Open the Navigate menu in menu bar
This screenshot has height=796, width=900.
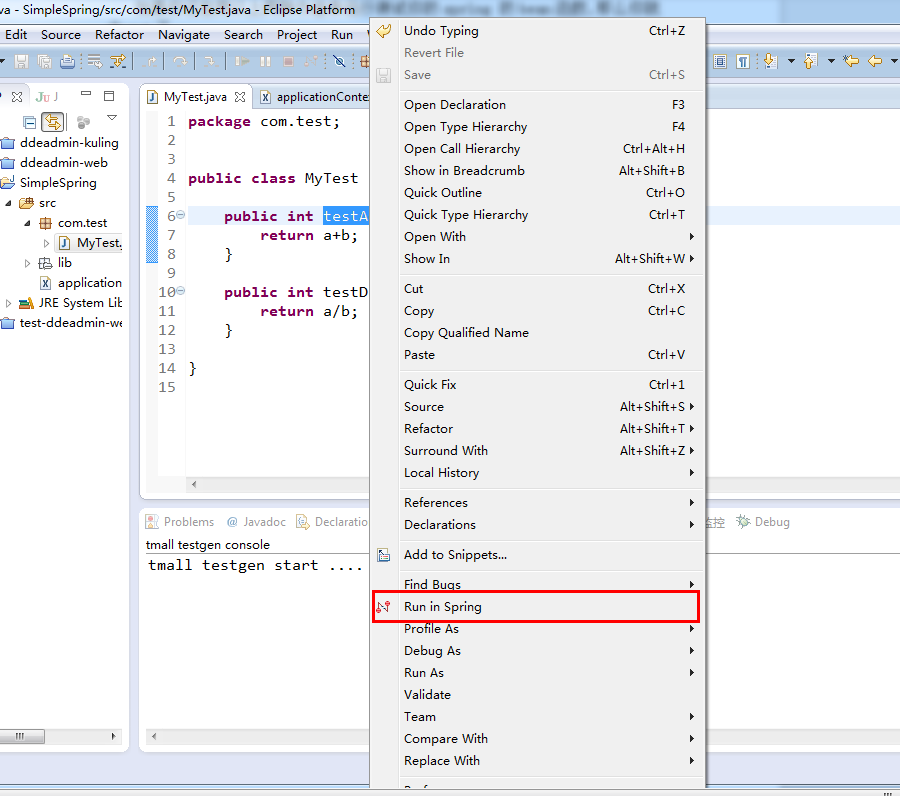(x=184, y=34)
